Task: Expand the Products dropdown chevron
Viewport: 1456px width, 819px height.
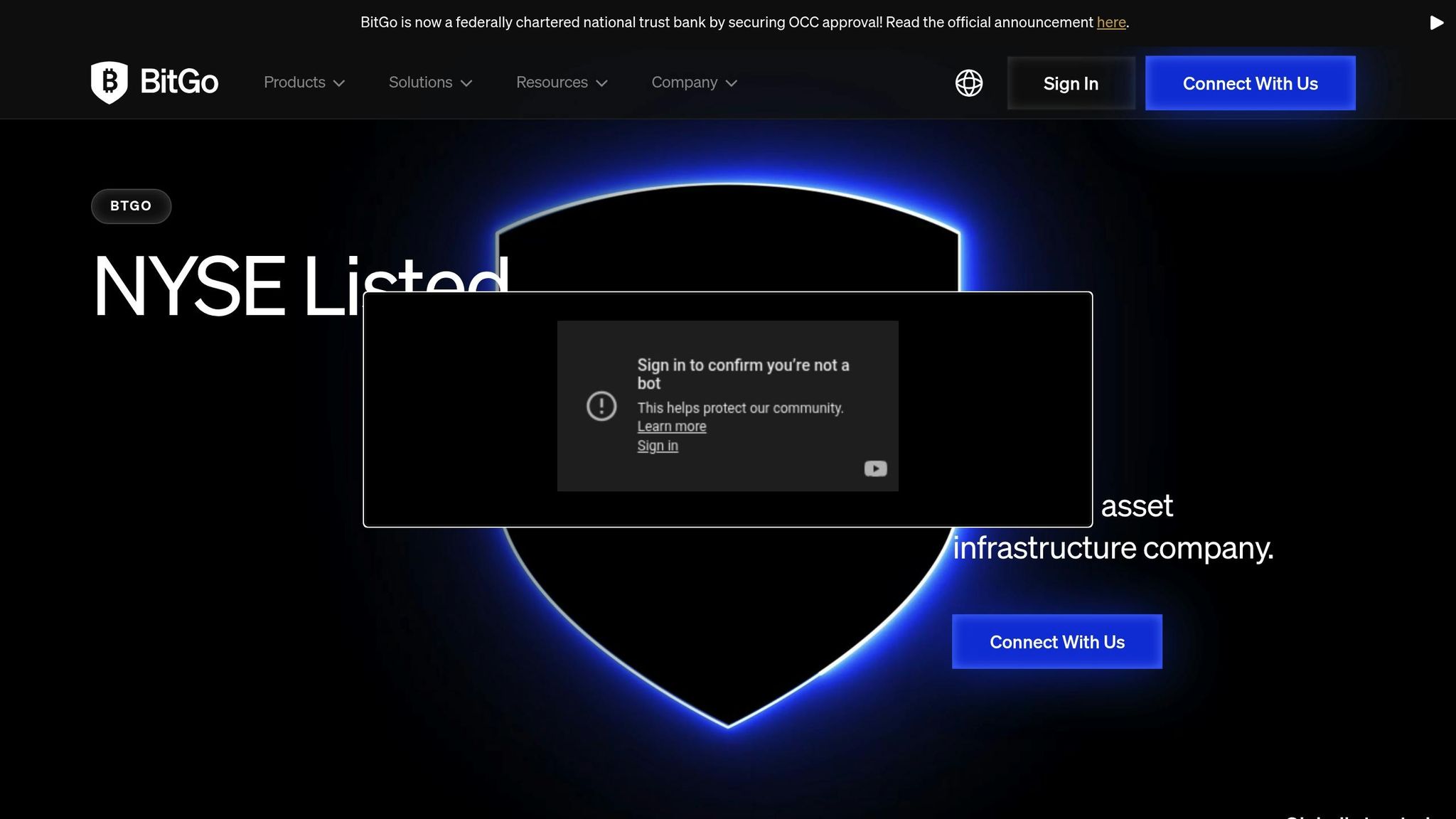Action: [x=339, y=83]
